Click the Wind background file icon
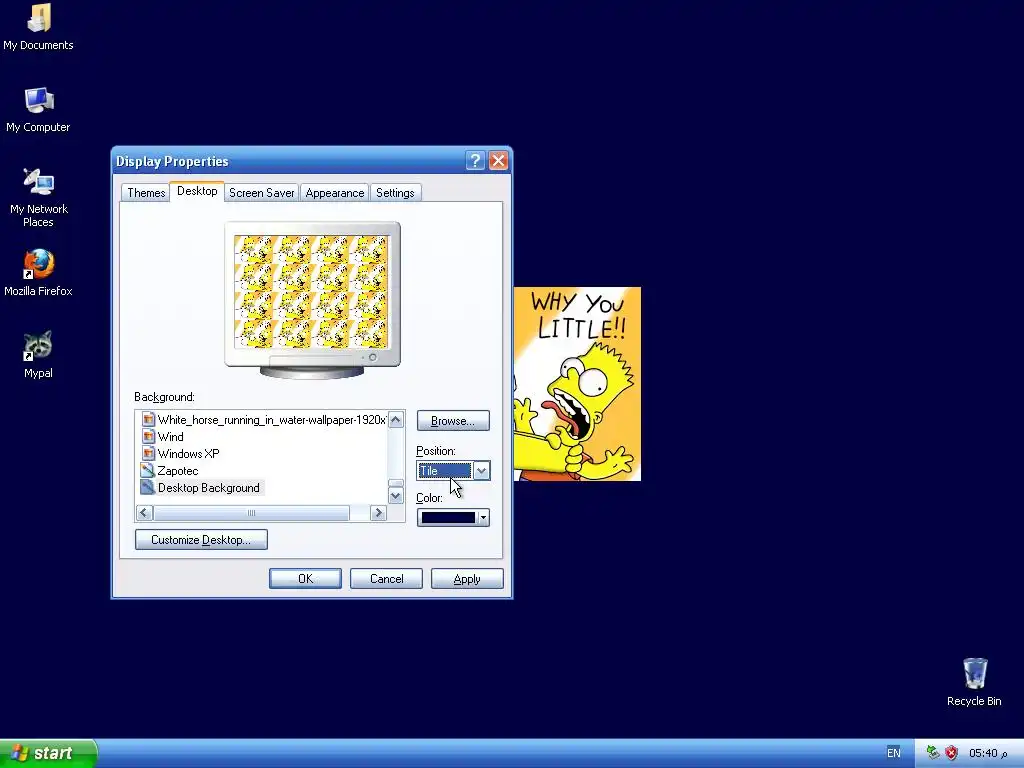The image size is (1024, 768). 148,437
